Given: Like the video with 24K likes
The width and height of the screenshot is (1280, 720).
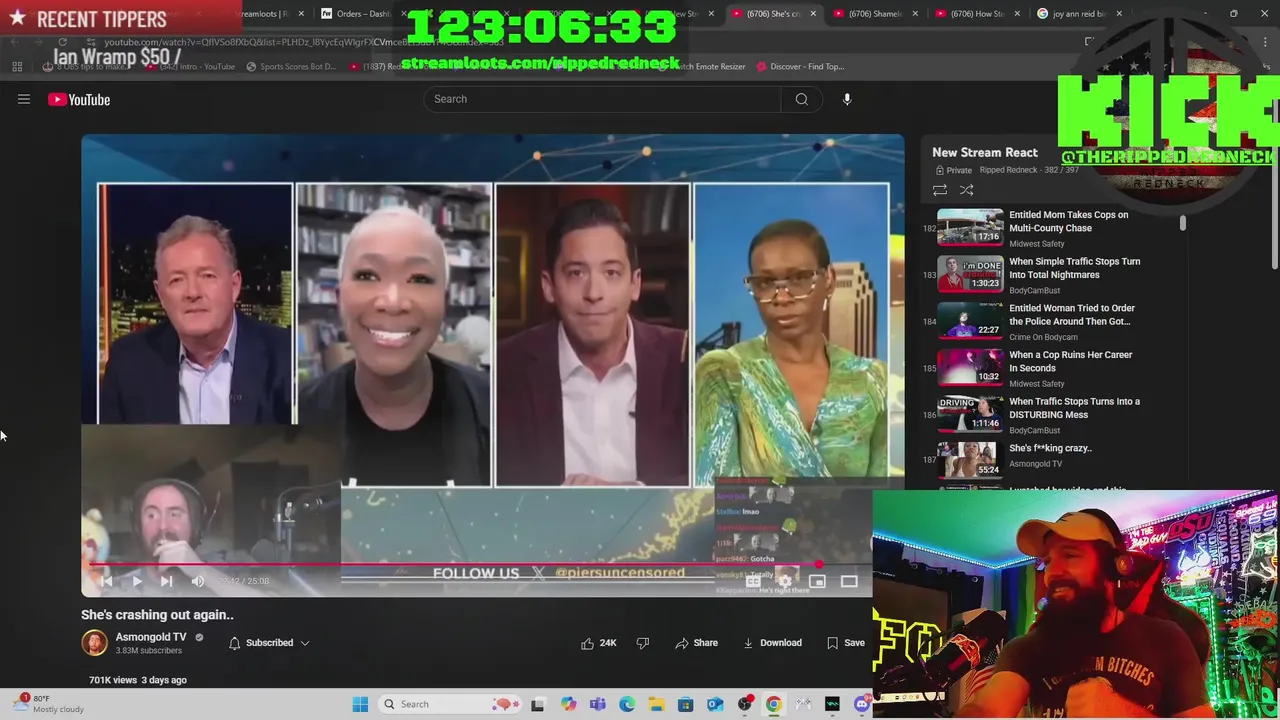Looking at the screenshot, I should [599, 643].
